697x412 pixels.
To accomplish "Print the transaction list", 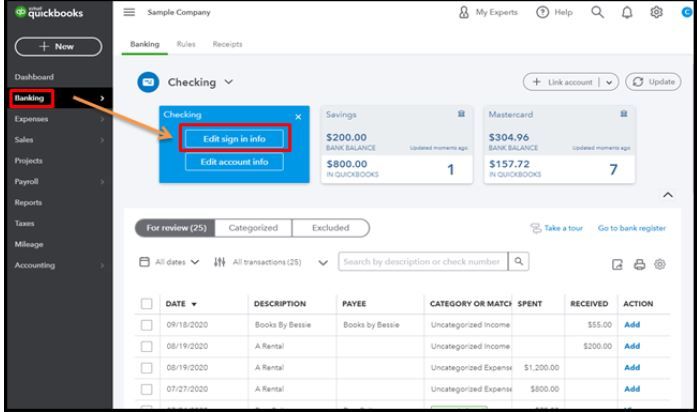I will coord(639,265).
